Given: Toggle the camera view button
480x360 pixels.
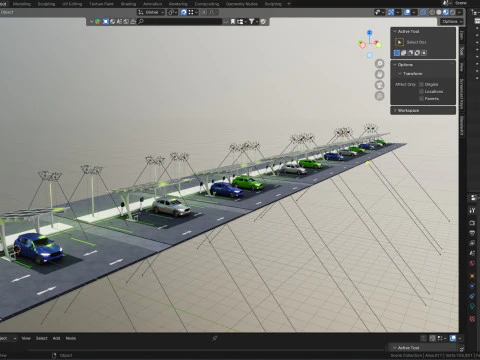Looking at the screenshot, I should 380,85.
